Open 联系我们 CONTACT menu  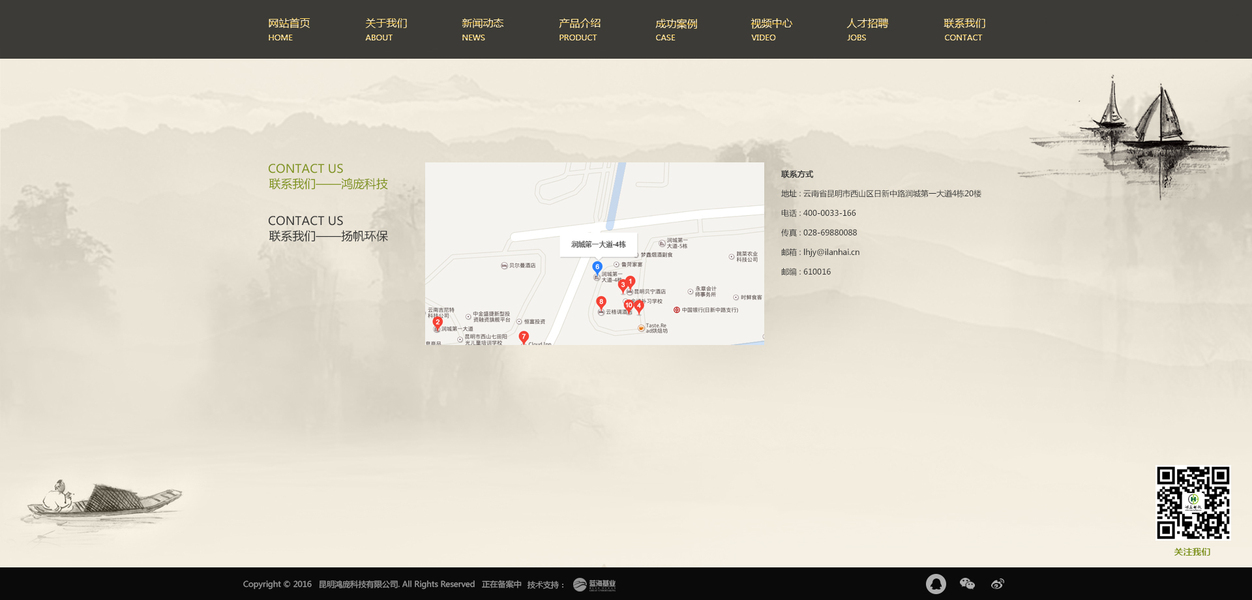(x=965, y=29)
